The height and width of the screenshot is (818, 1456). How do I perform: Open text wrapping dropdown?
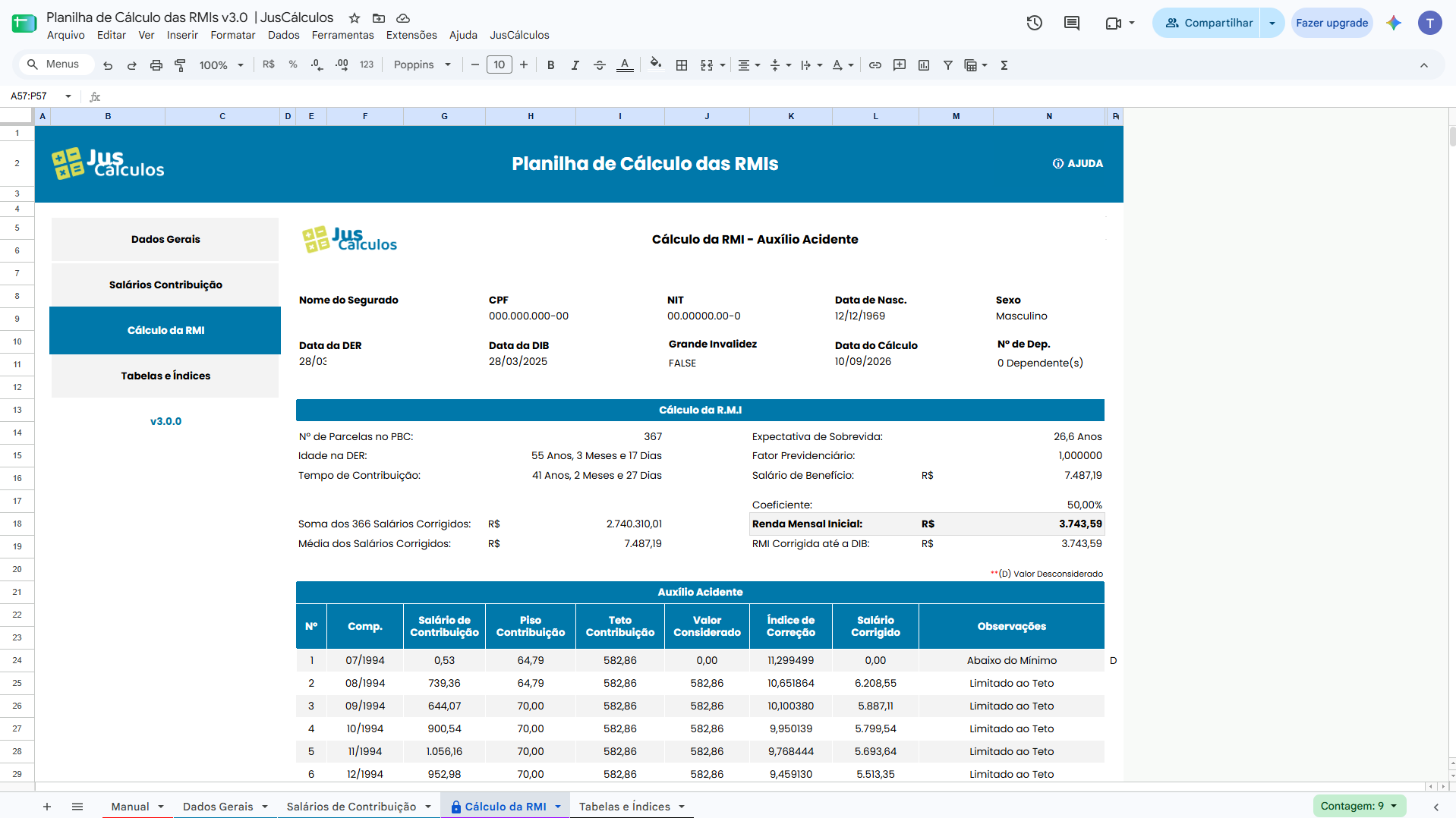pos(812,65)
